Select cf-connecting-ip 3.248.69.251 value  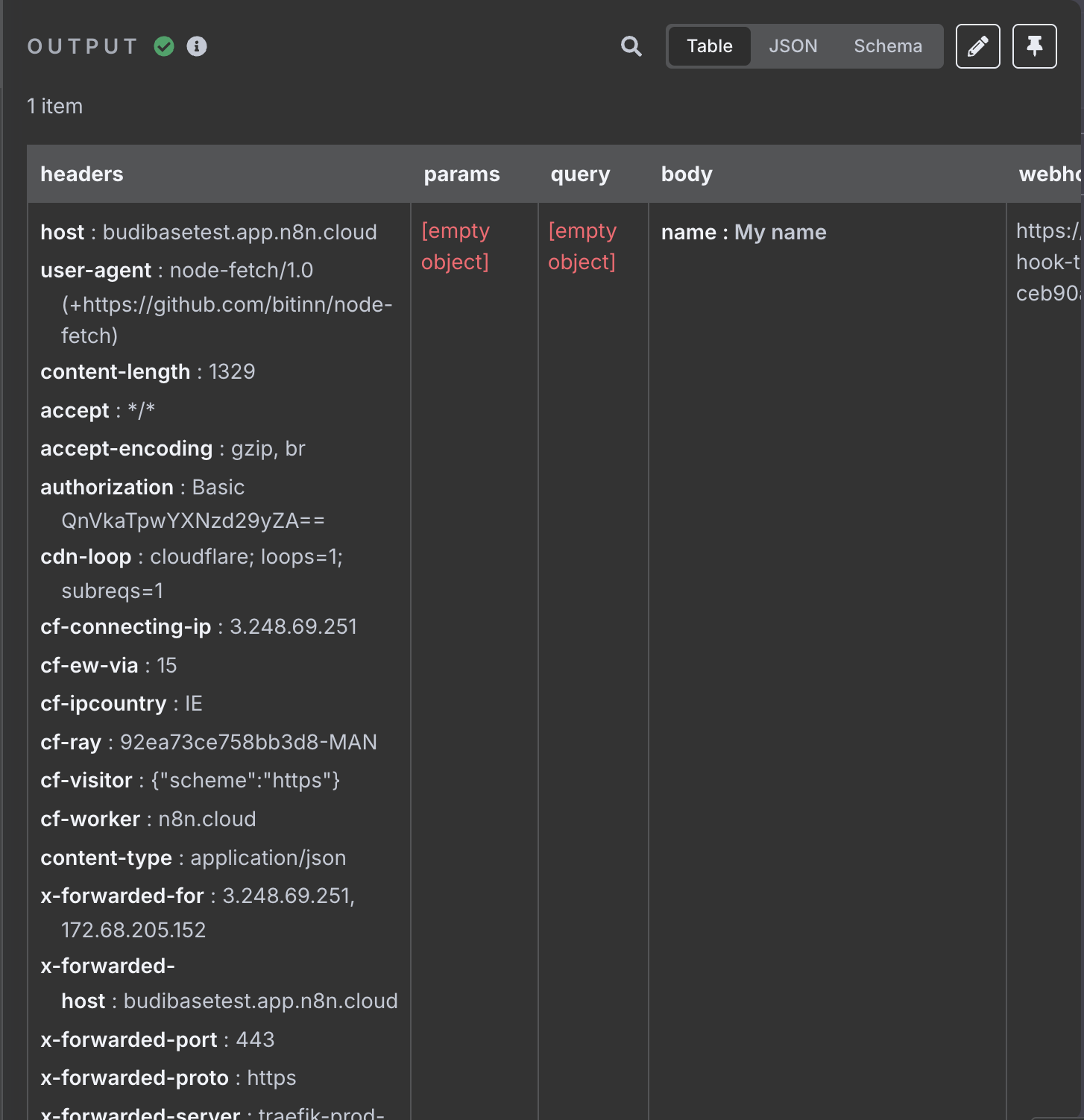293,626
